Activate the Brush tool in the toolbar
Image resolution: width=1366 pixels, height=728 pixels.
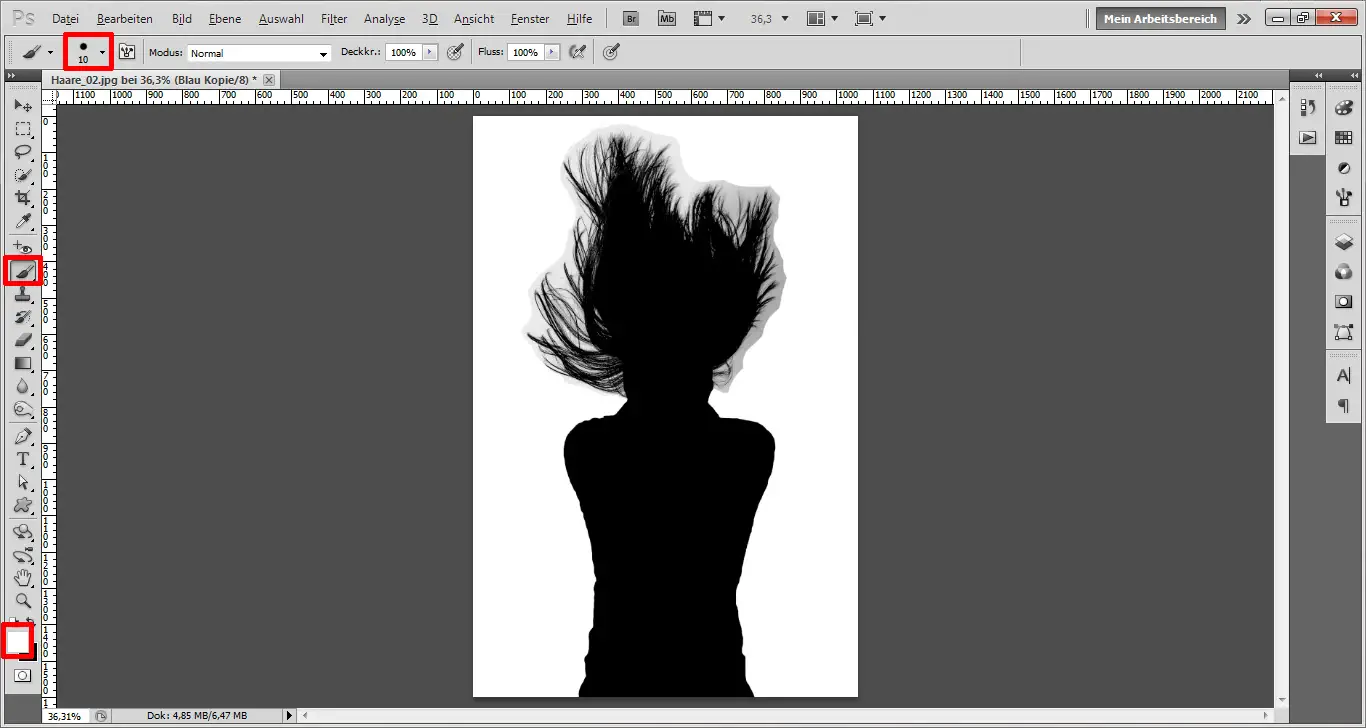pyautogui.click(x=23, y=270)
